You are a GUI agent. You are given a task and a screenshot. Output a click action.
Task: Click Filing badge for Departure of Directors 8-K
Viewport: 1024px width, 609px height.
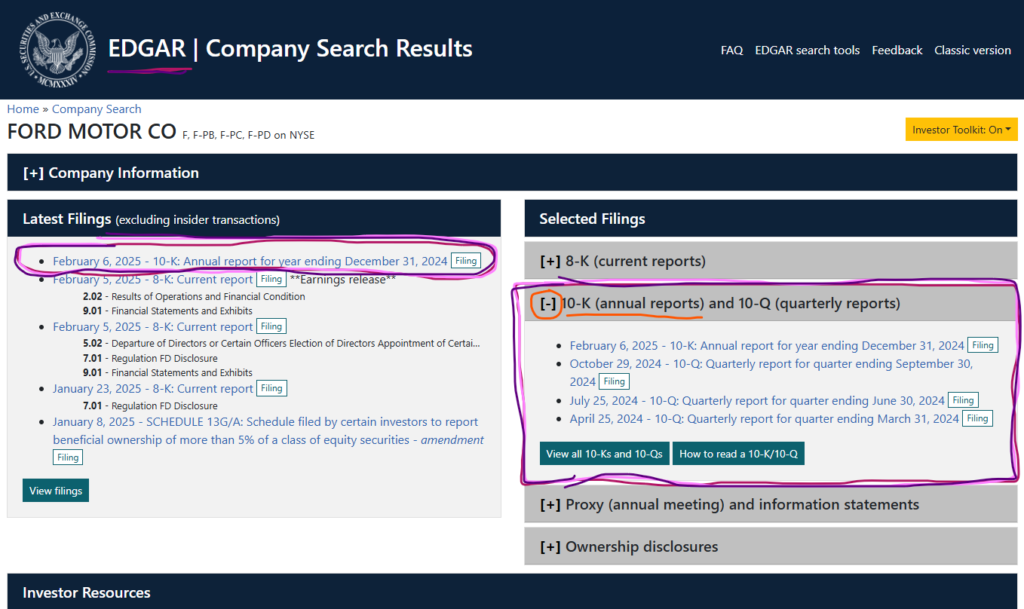pyautogui.click(x=271, y=326)
